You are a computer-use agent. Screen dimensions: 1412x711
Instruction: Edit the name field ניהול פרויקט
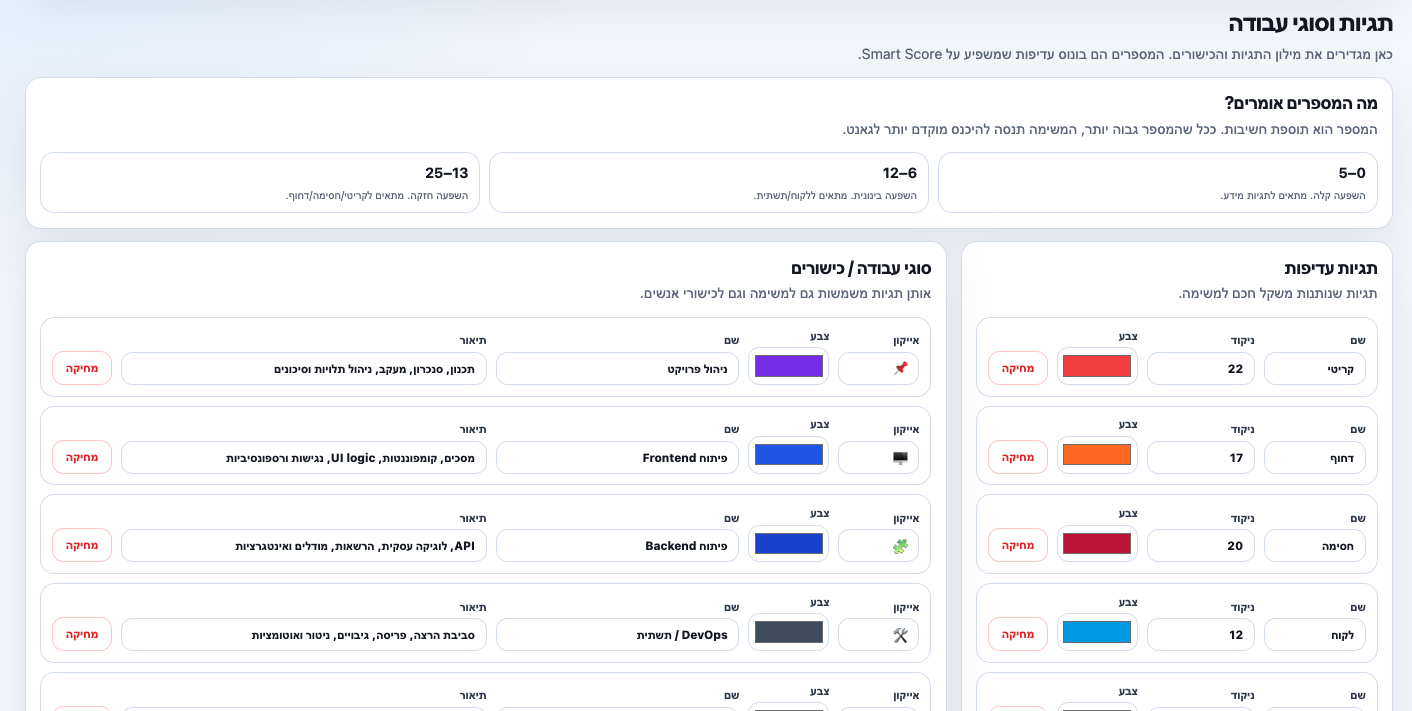pyautogui.click(x=618, y=368)
